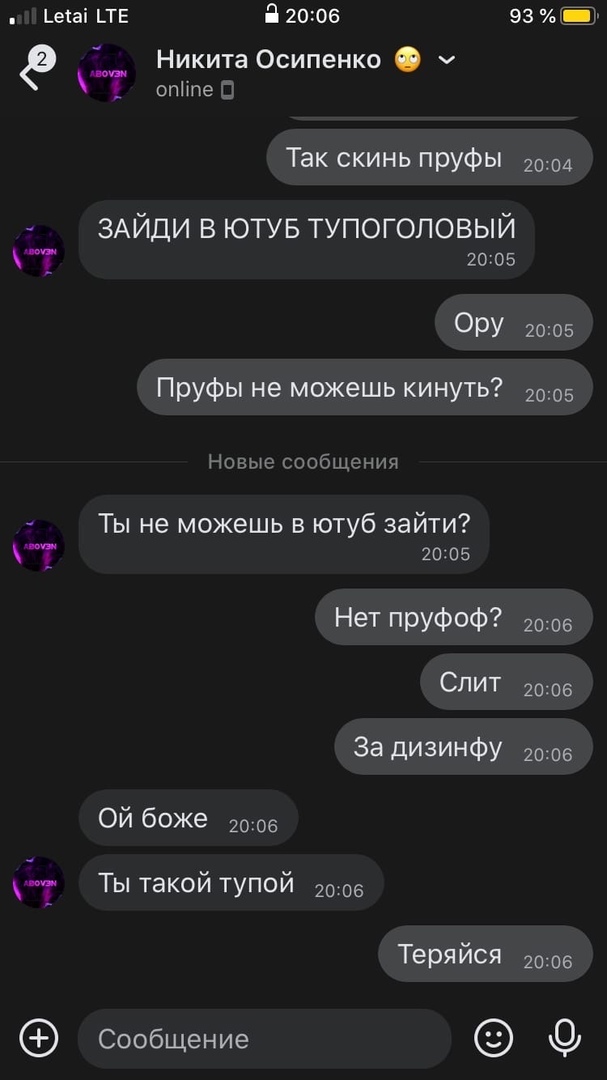Select the 'Пруфы не можешь кинуть?' message
The image size is (607, 1080).
pyautogui.click(x=364, y=388)
